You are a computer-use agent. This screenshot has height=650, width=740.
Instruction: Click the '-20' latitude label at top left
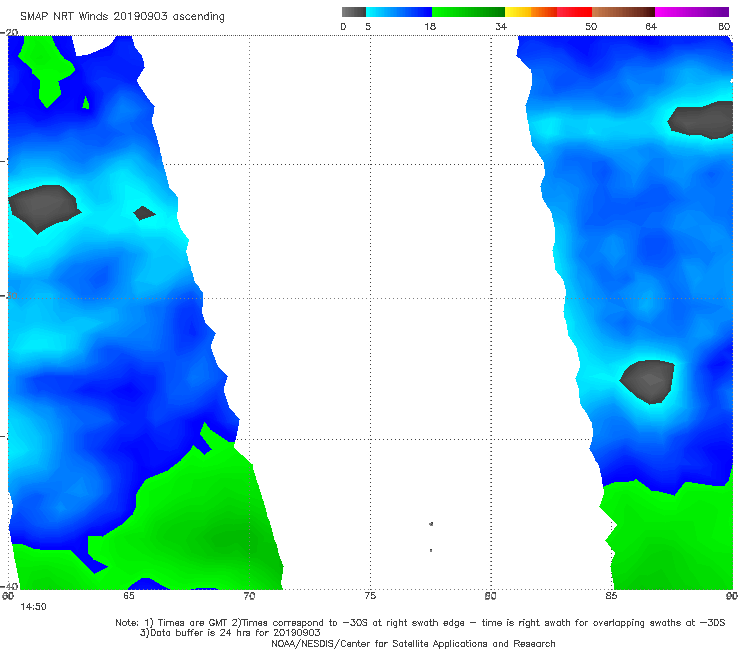(x=9, y=33)
